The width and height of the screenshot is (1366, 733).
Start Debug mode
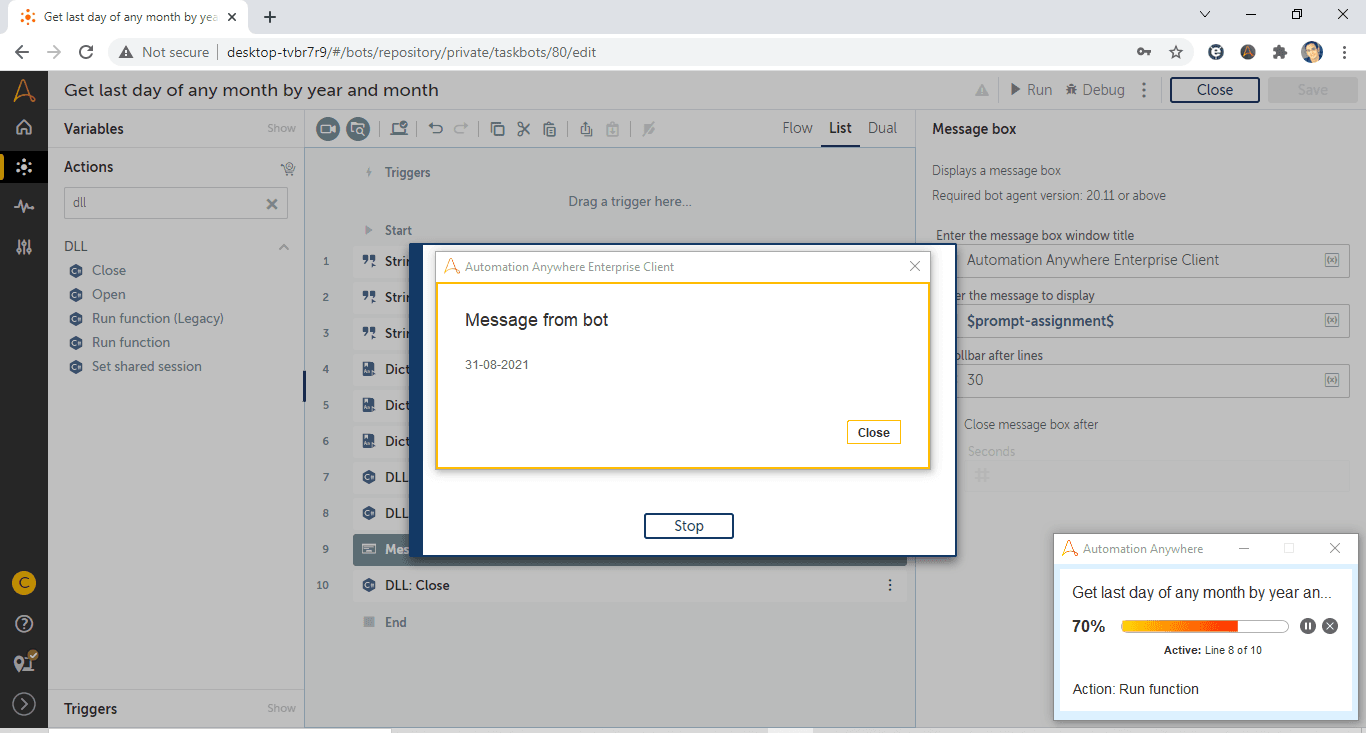pyautogui.click(x=1095, y=90)
